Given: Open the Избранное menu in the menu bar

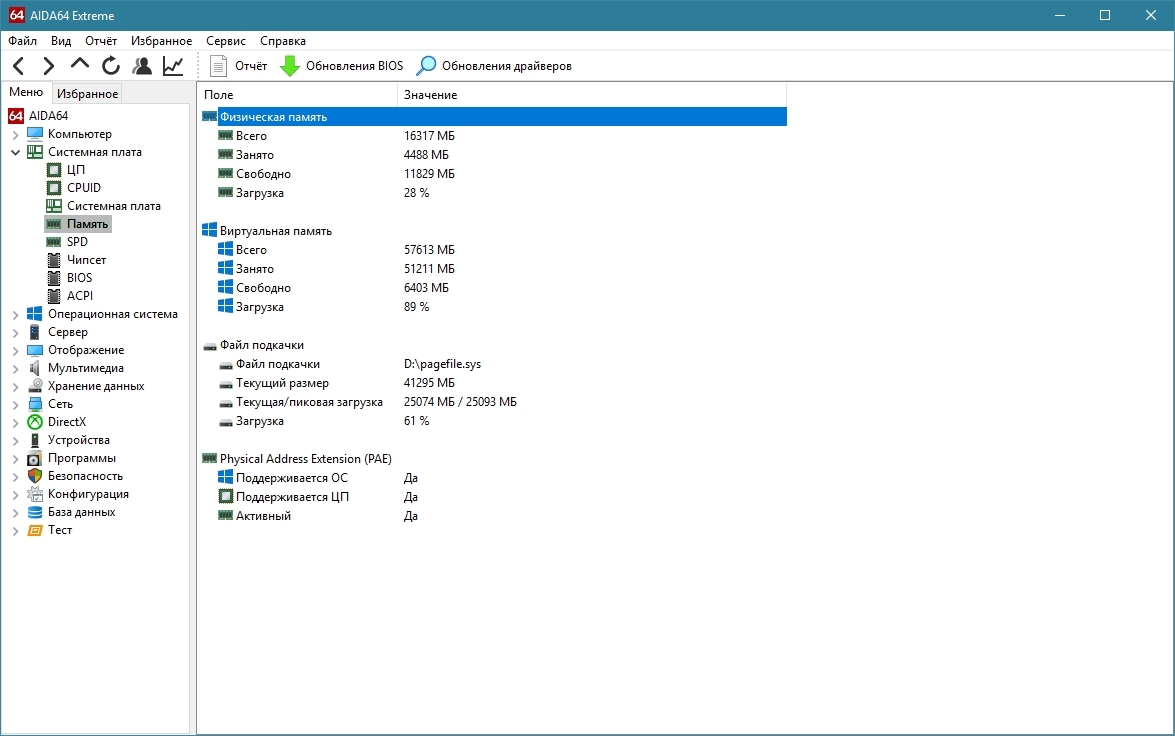Looking at the screenshot, I should [x=161, y=40].
